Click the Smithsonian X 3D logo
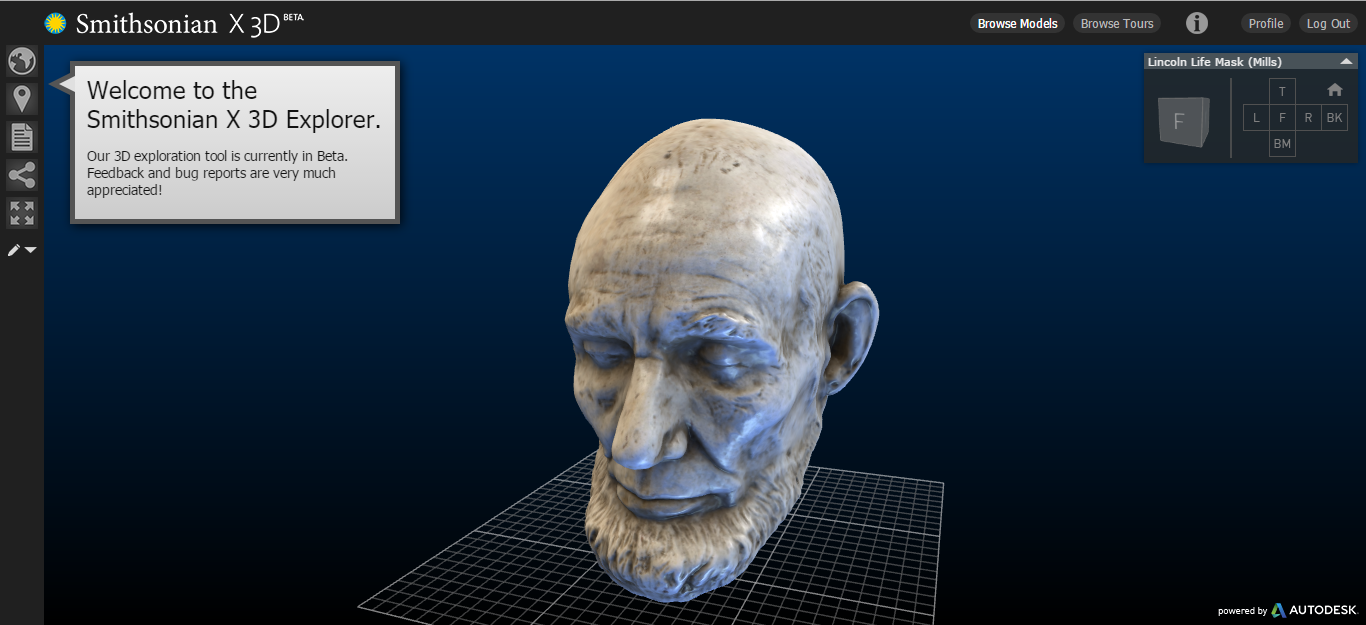Image resolution: width=1366 pixels, height=625 pixels. (174, 23)
